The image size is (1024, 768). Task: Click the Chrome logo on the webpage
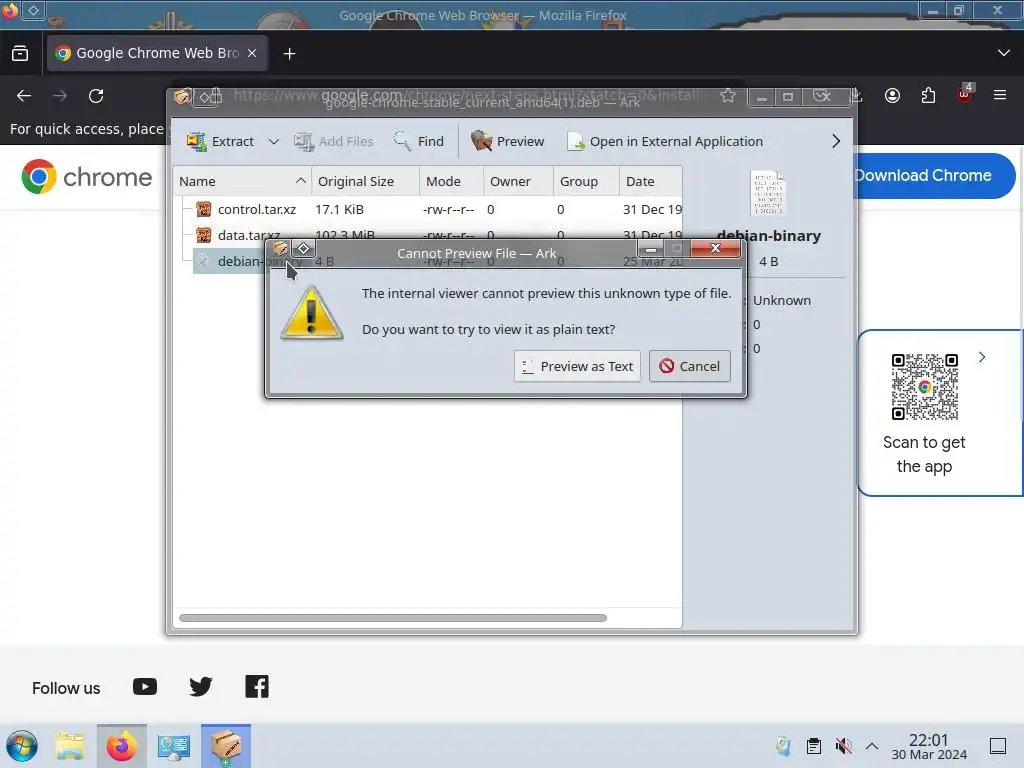point(86,177)
